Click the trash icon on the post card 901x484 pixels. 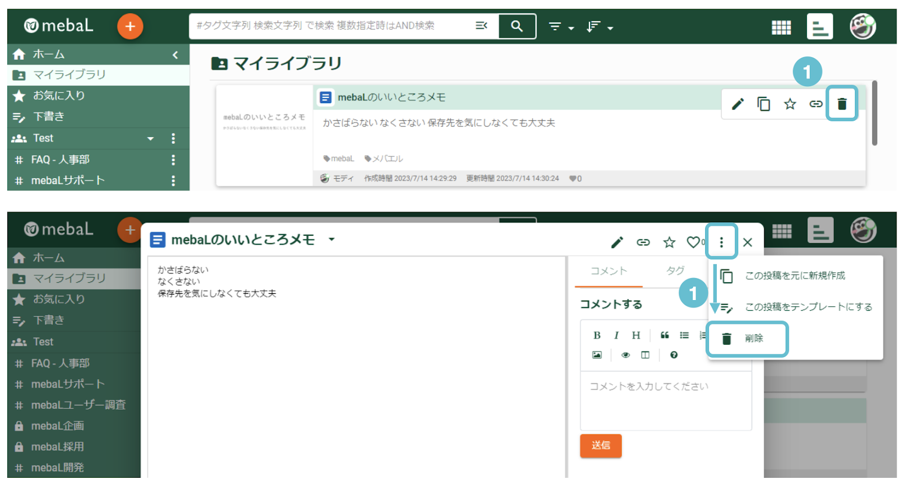(x=842, y=104)
